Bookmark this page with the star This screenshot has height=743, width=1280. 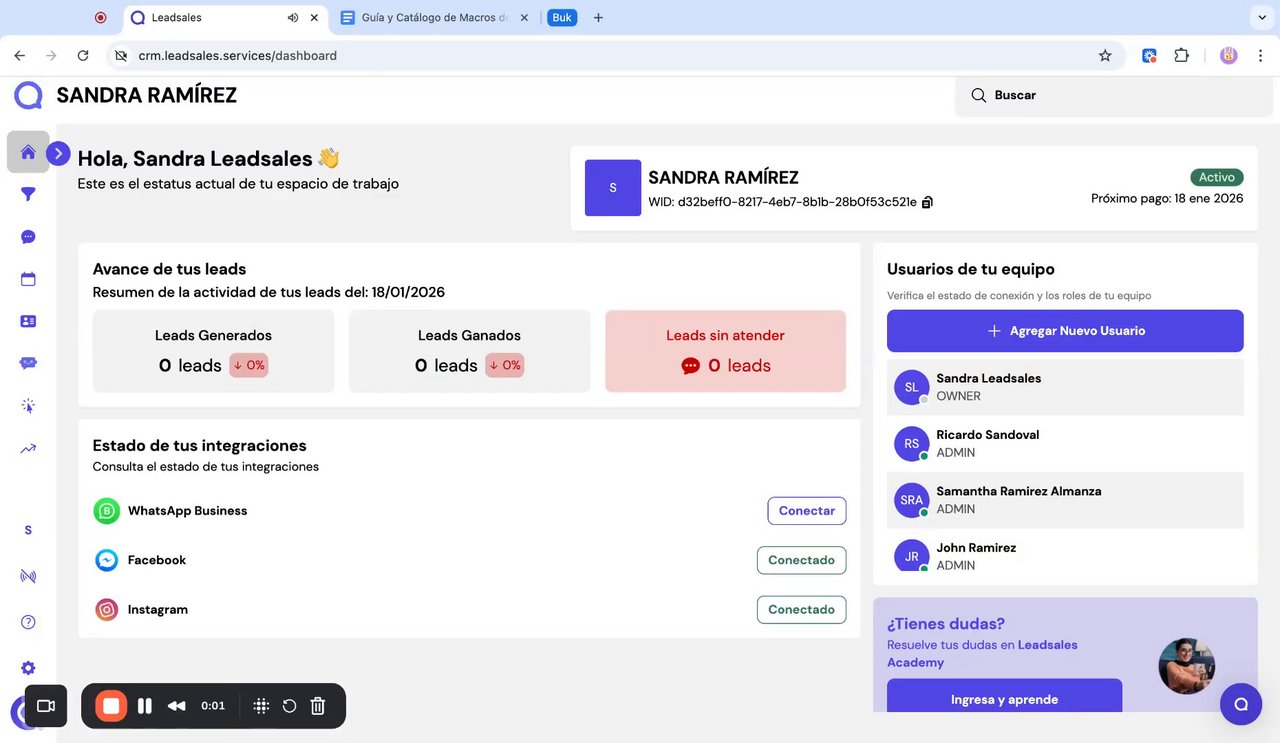click(1105, 56)
